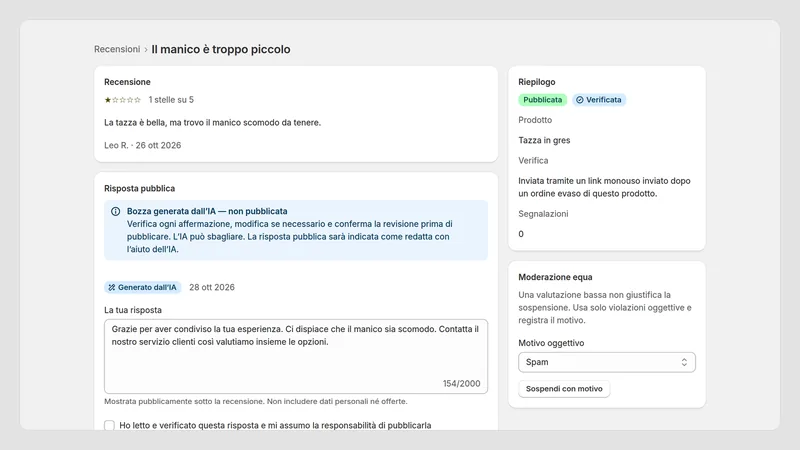Tick the Ho letto e verificato checkbox
This screenshot has height=450, width=800.
pos(109,425)
